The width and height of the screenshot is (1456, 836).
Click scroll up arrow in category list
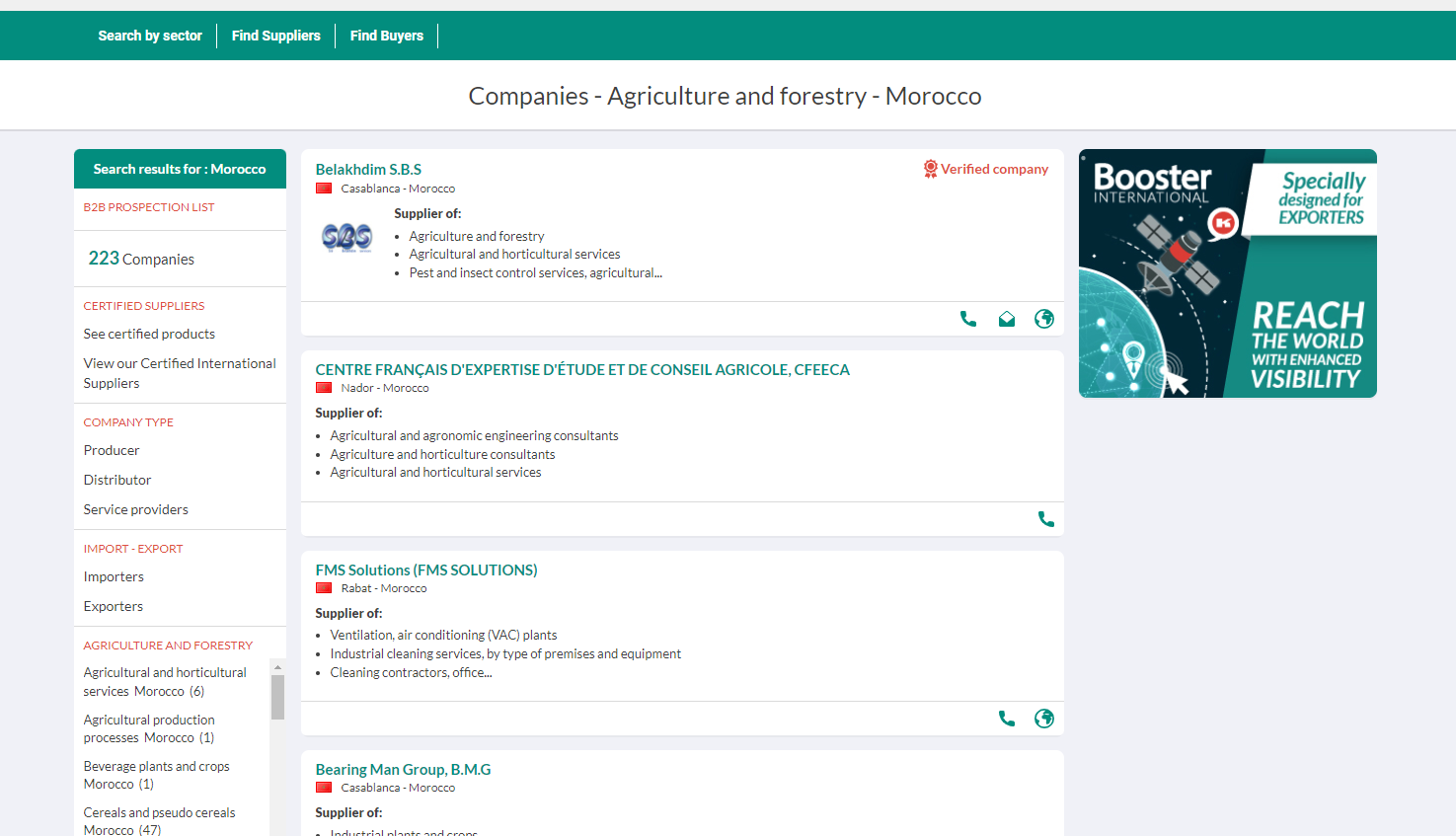point(277,667)
